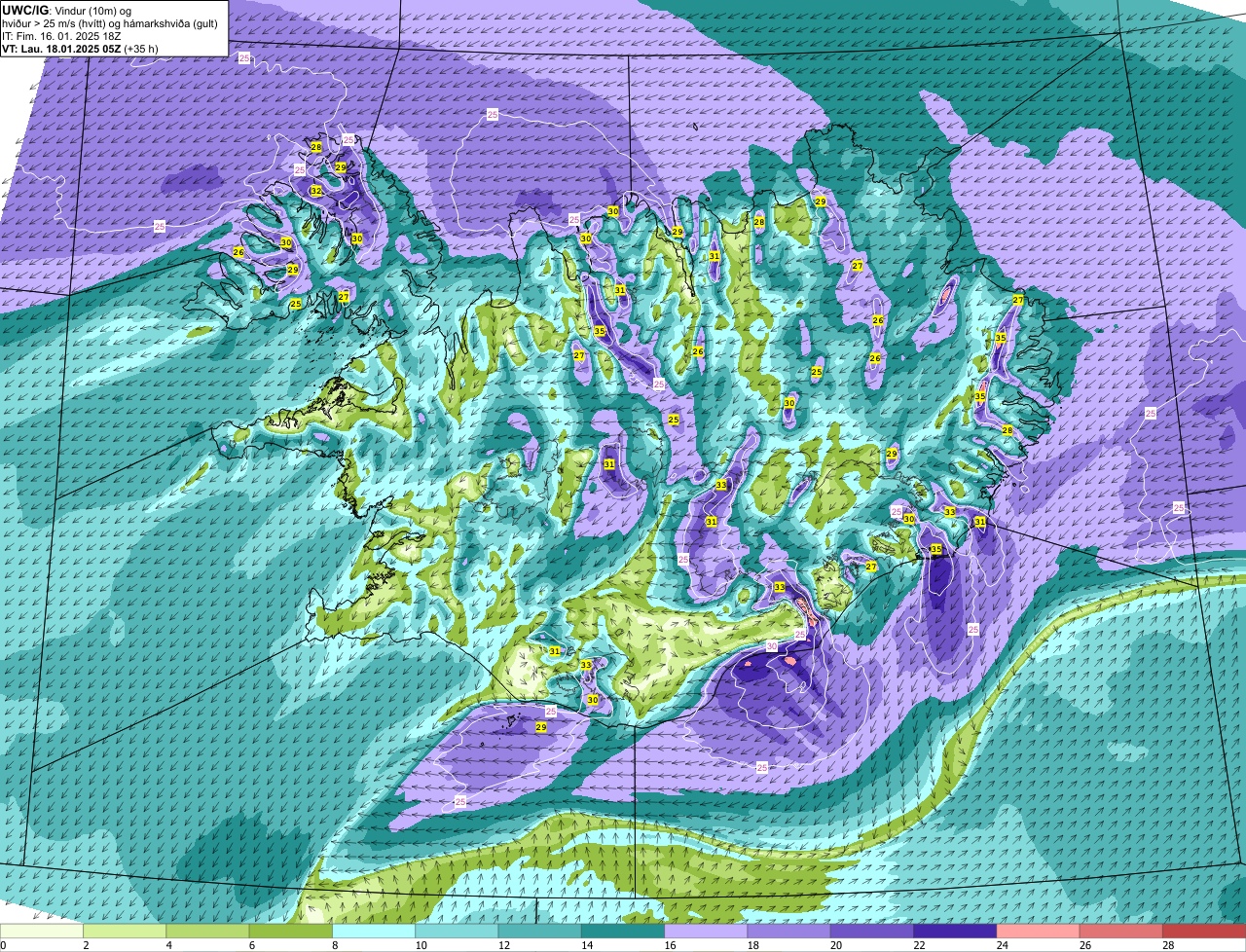The image size is (1246, 952).
Task: Click the 24–26 m/s light pink swatch
Action: 1038,931
